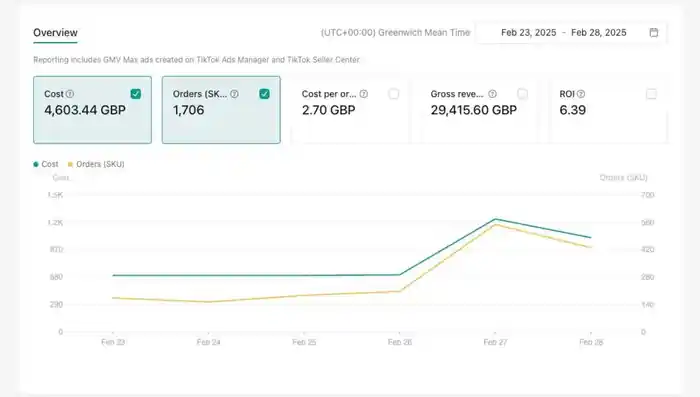Click the Feb 23 axis label
700x397 pixels.
[113, 342]
